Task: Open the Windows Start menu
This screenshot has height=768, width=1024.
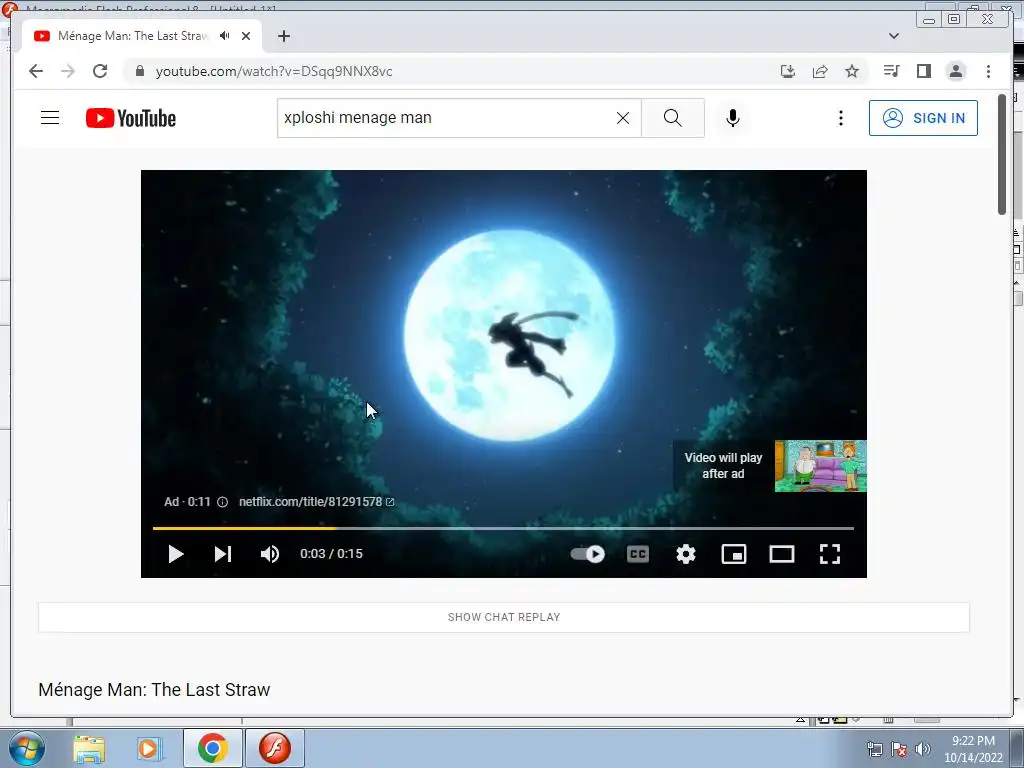Action: [26, 748]
